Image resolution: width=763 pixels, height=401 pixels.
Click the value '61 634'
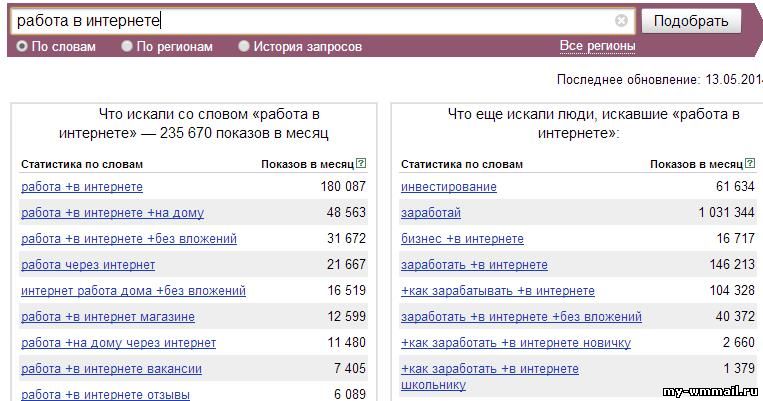point(735,186)
